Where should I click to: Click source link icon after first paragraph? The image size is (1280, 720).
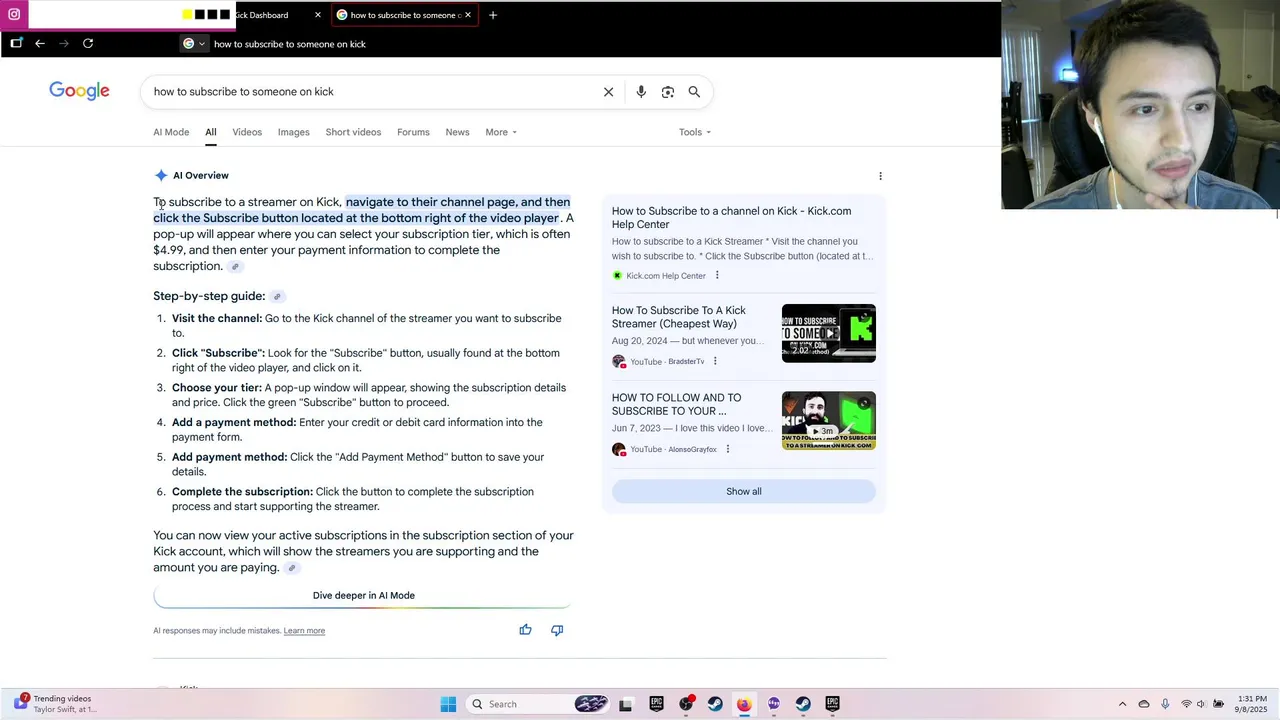pos(235,267)
